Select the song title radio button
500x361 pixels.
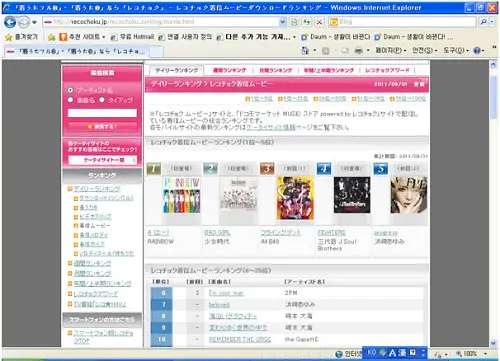coord(70,100)
